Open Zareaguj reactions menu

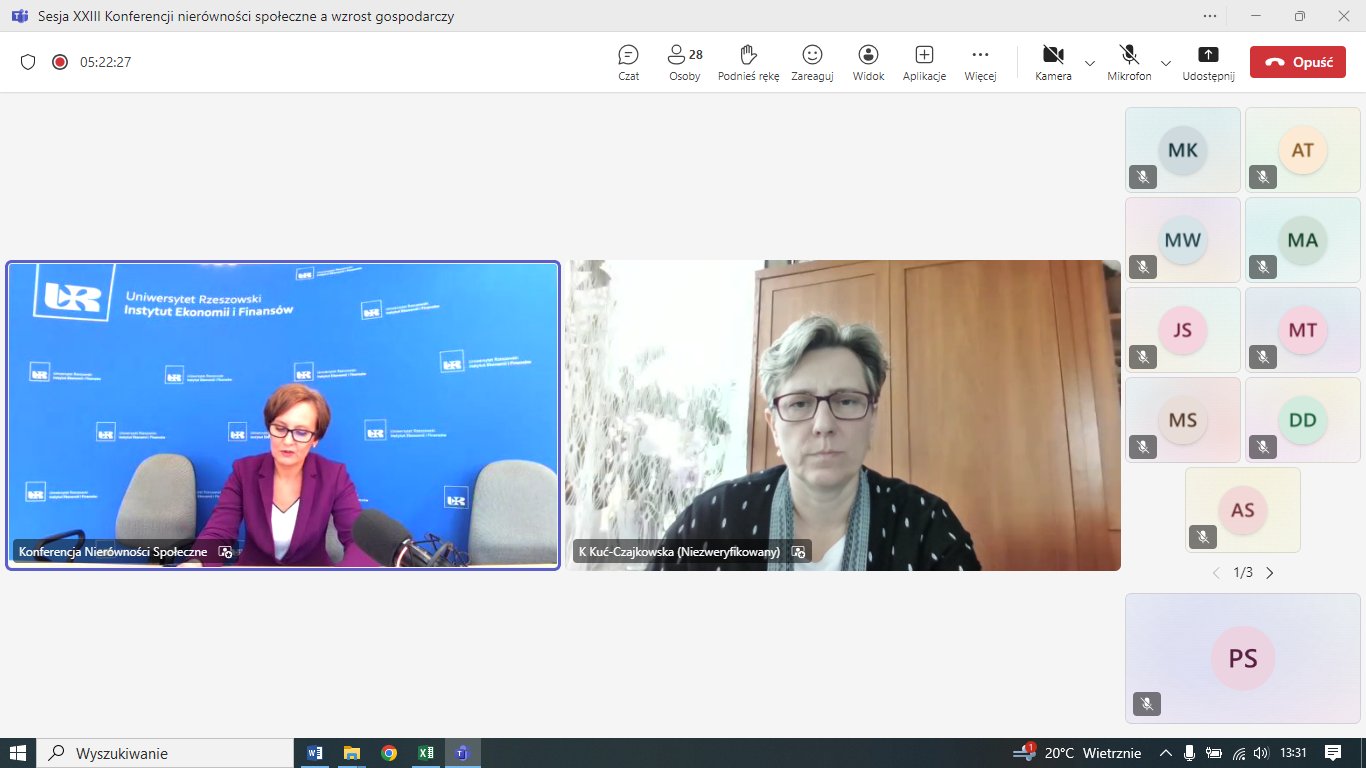pyautogui.click(x=812, y=62)
